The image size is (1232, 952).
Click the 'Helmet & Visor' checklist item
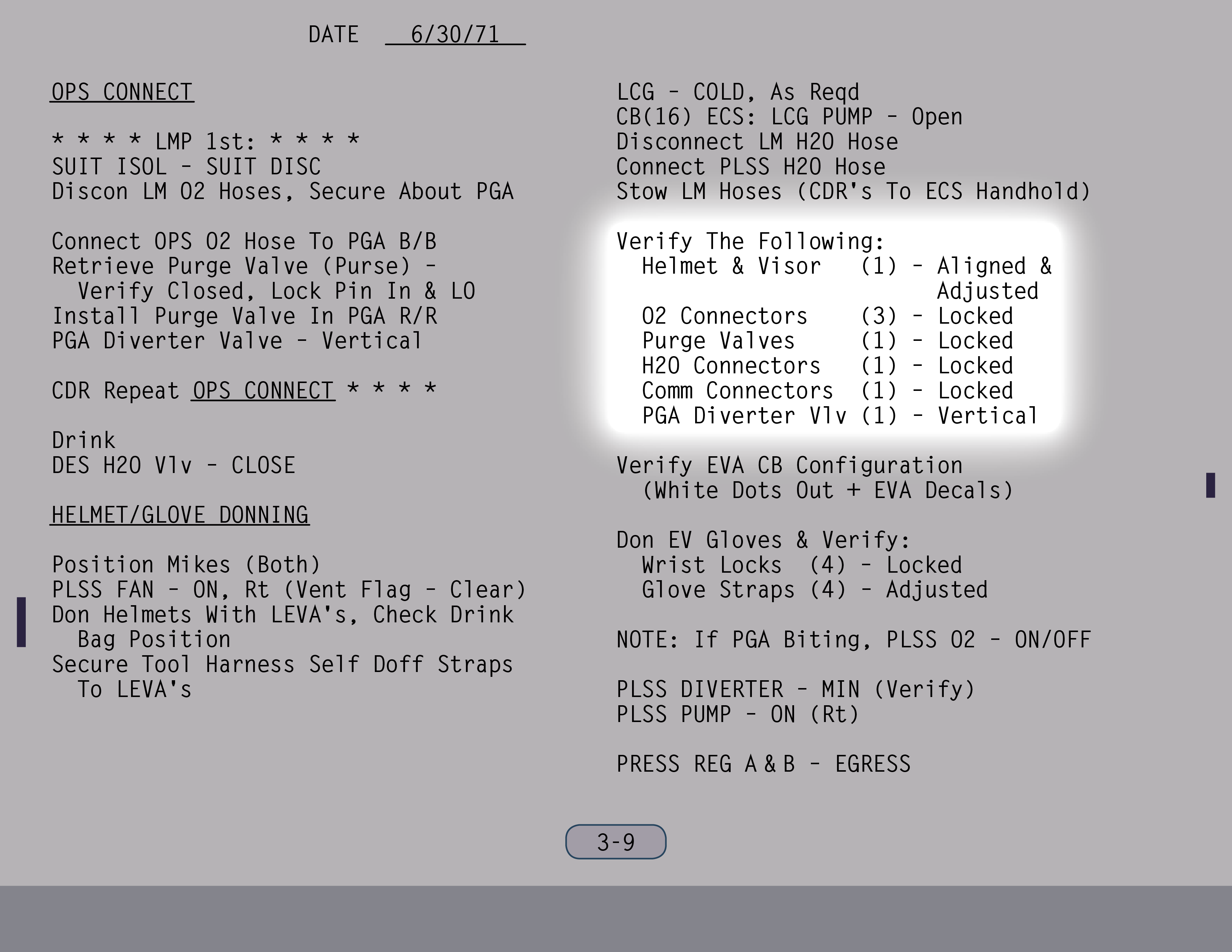point(731,266)
